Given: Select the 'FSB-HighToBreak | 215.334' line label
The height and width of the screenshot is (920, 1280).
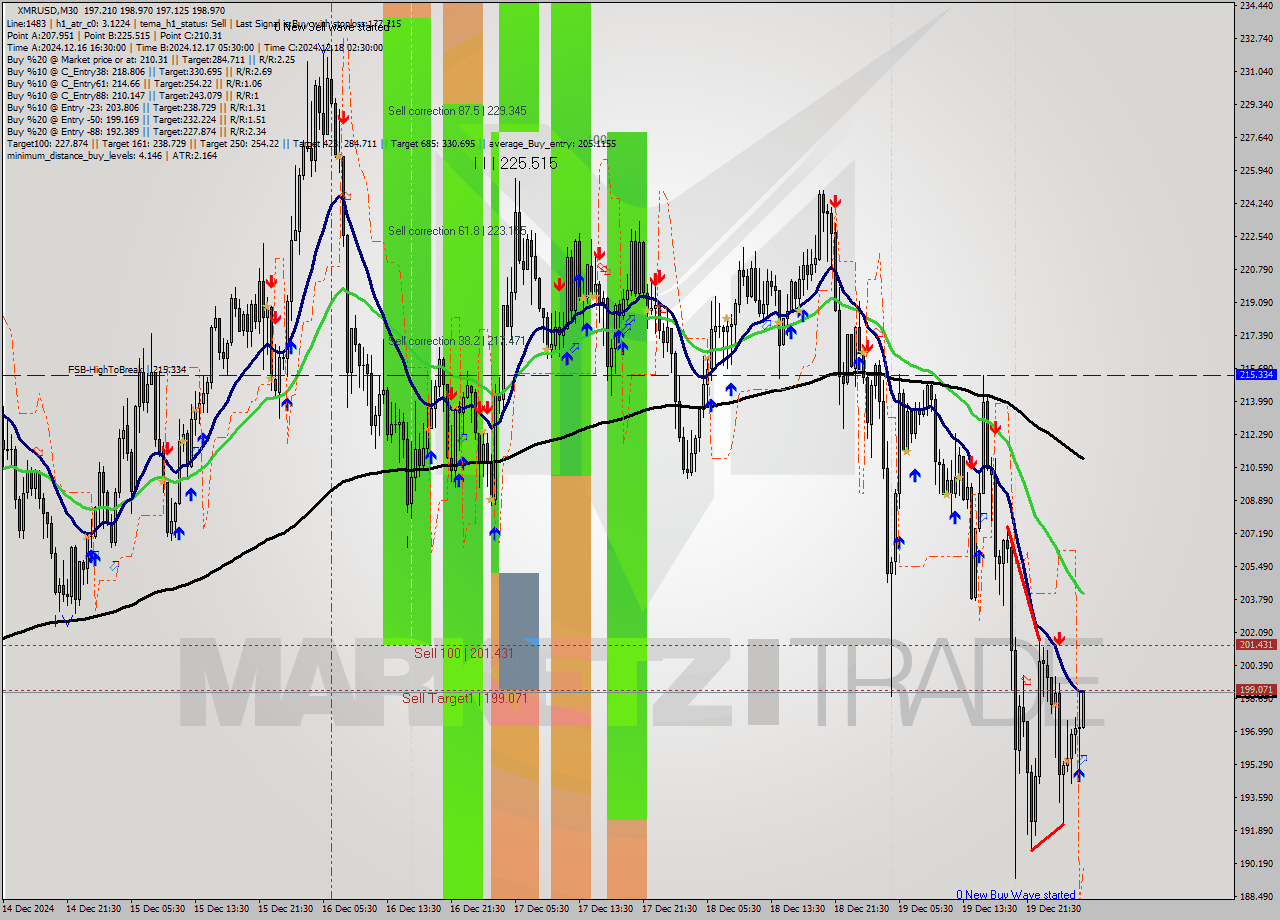Looking at the screenshot, I should click(x=127, y=370).
